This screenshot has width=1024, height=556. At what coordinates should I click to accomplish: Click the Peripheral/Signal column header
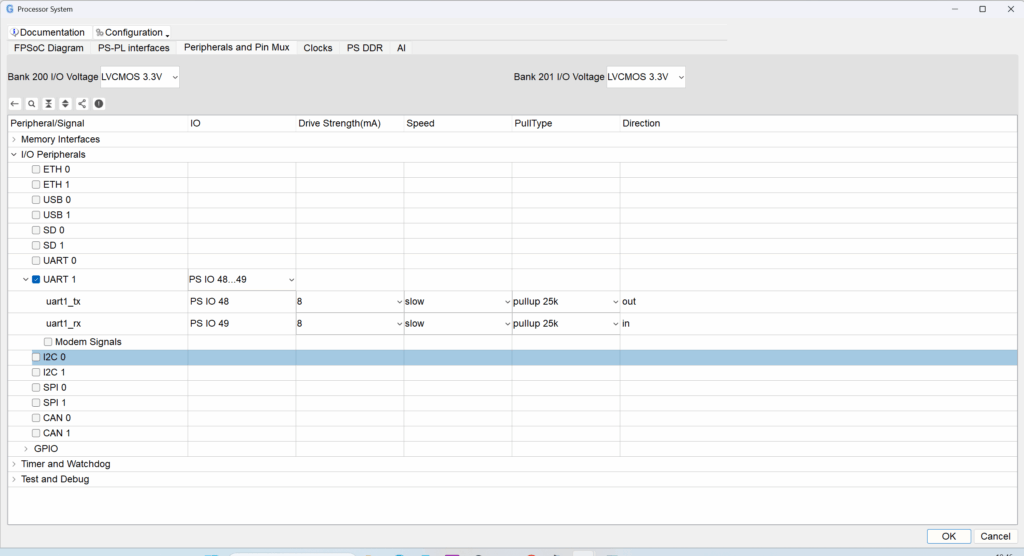98,123
